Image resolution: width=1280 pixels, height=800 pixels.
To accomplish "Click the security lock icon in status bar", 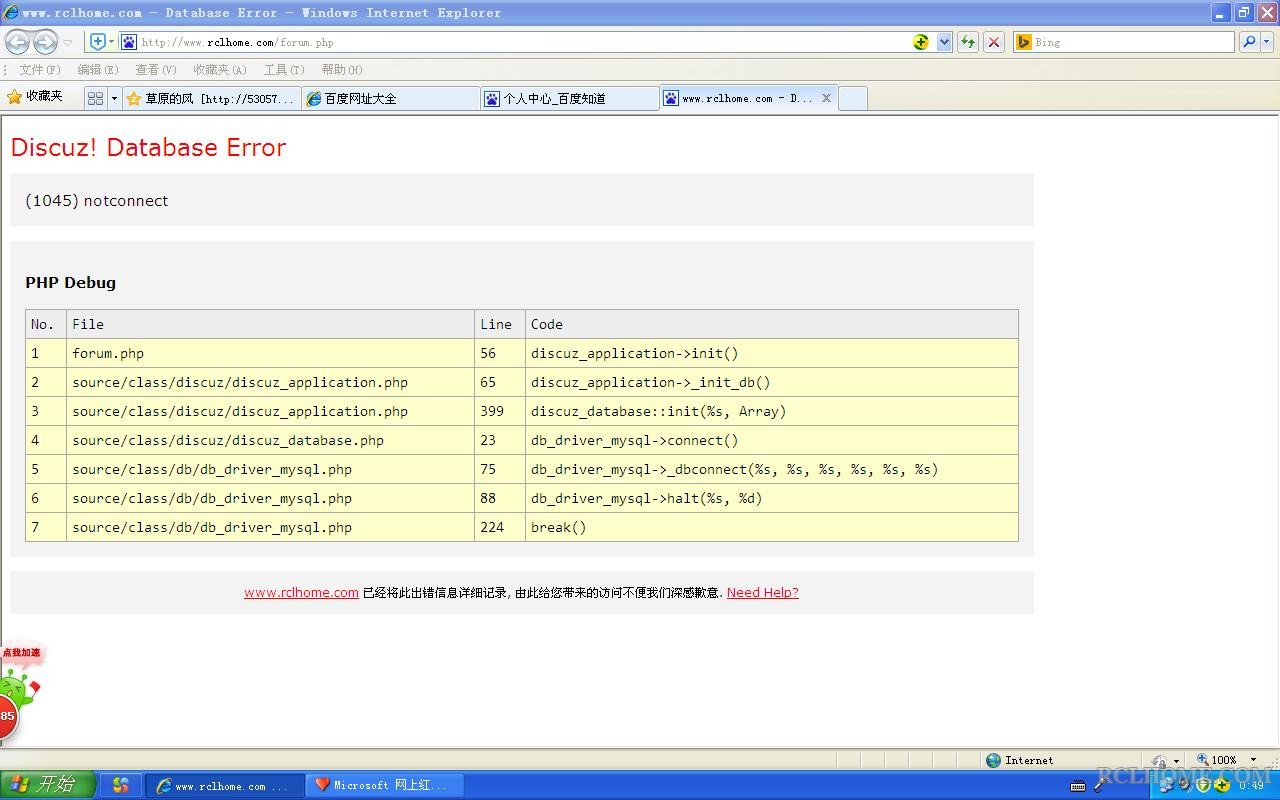I will click(x=1160, y=760).
